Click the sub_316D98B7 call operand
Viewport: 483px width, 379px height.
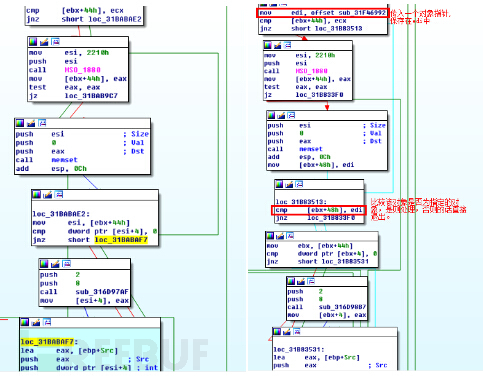click(x=342, y=307)
